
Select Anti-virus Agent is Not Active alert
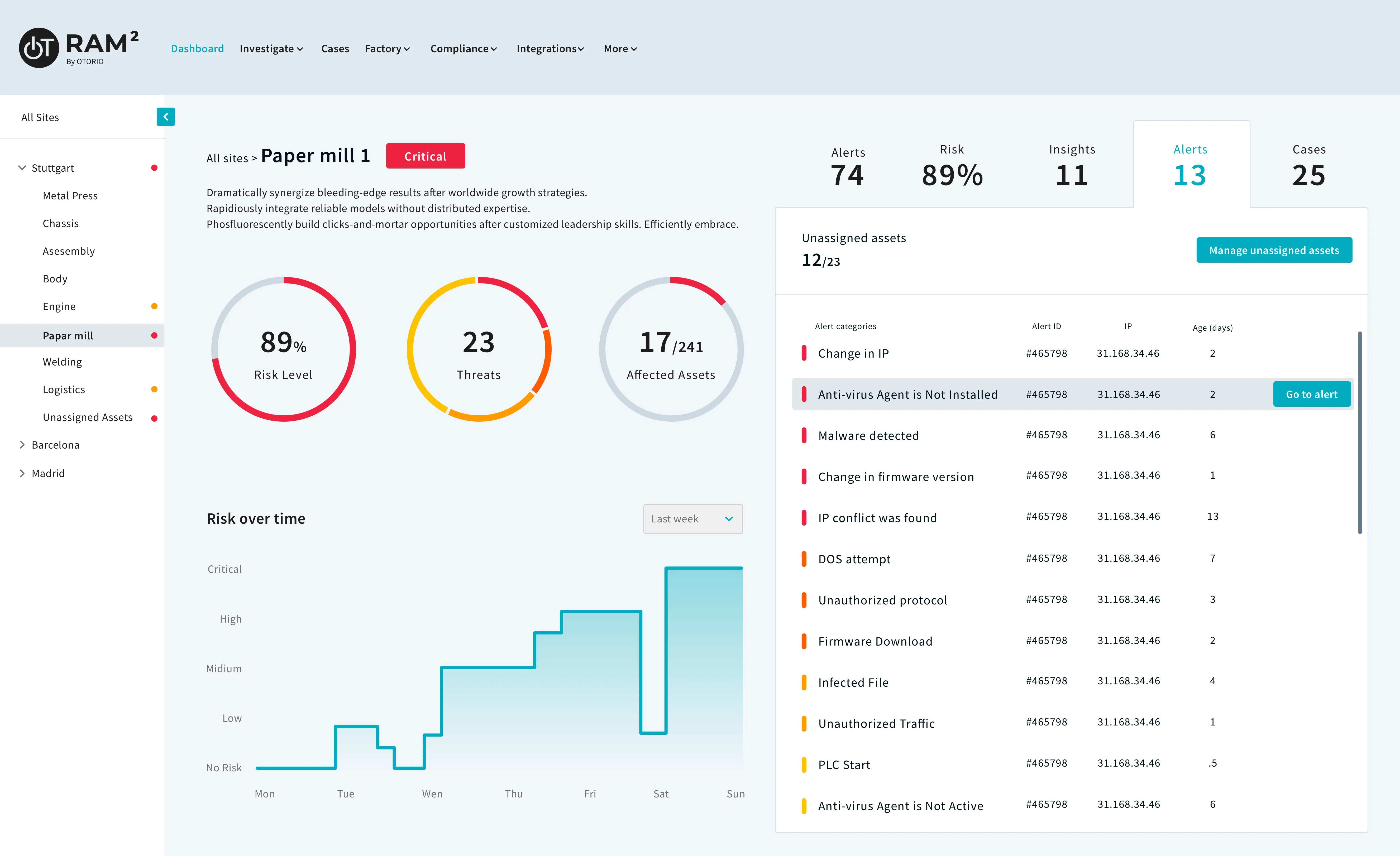(1073, 805)
